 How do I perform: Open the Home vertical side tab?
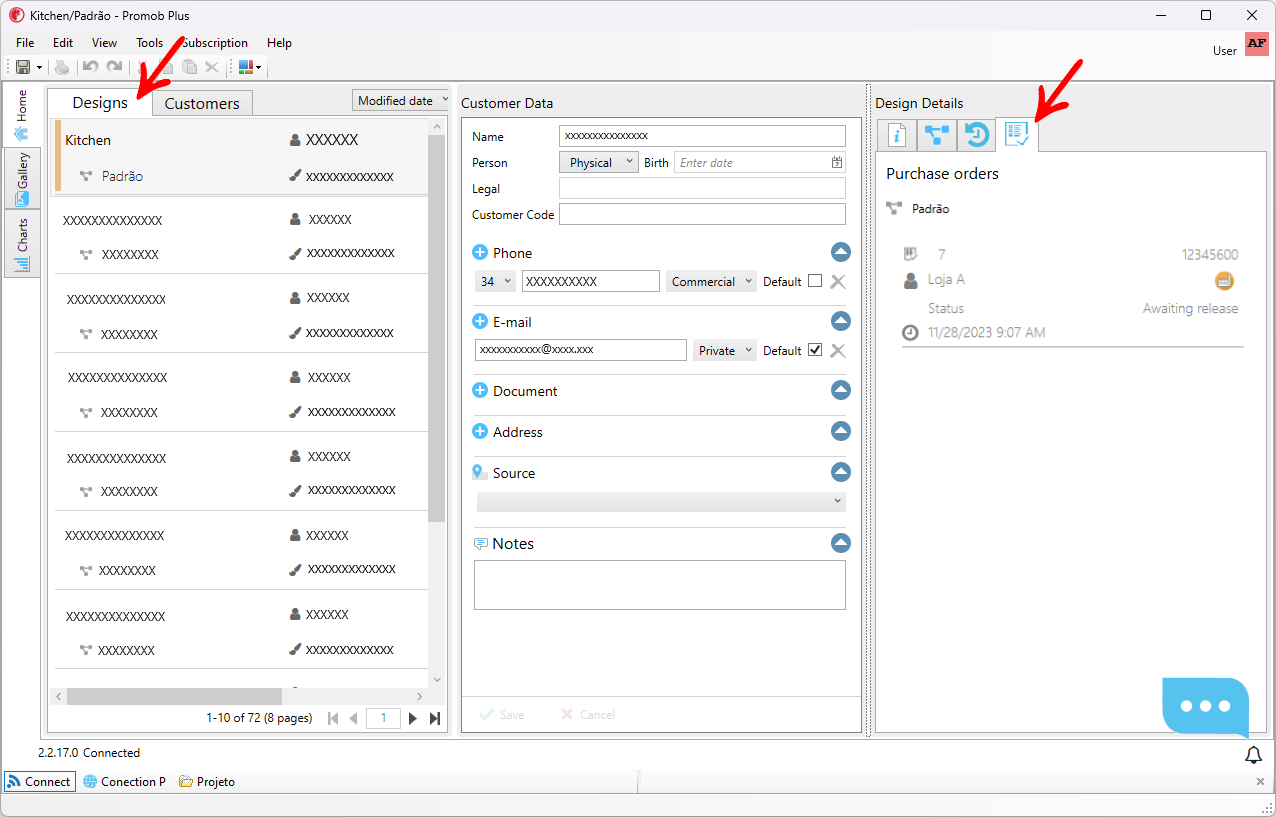[22, 115]
